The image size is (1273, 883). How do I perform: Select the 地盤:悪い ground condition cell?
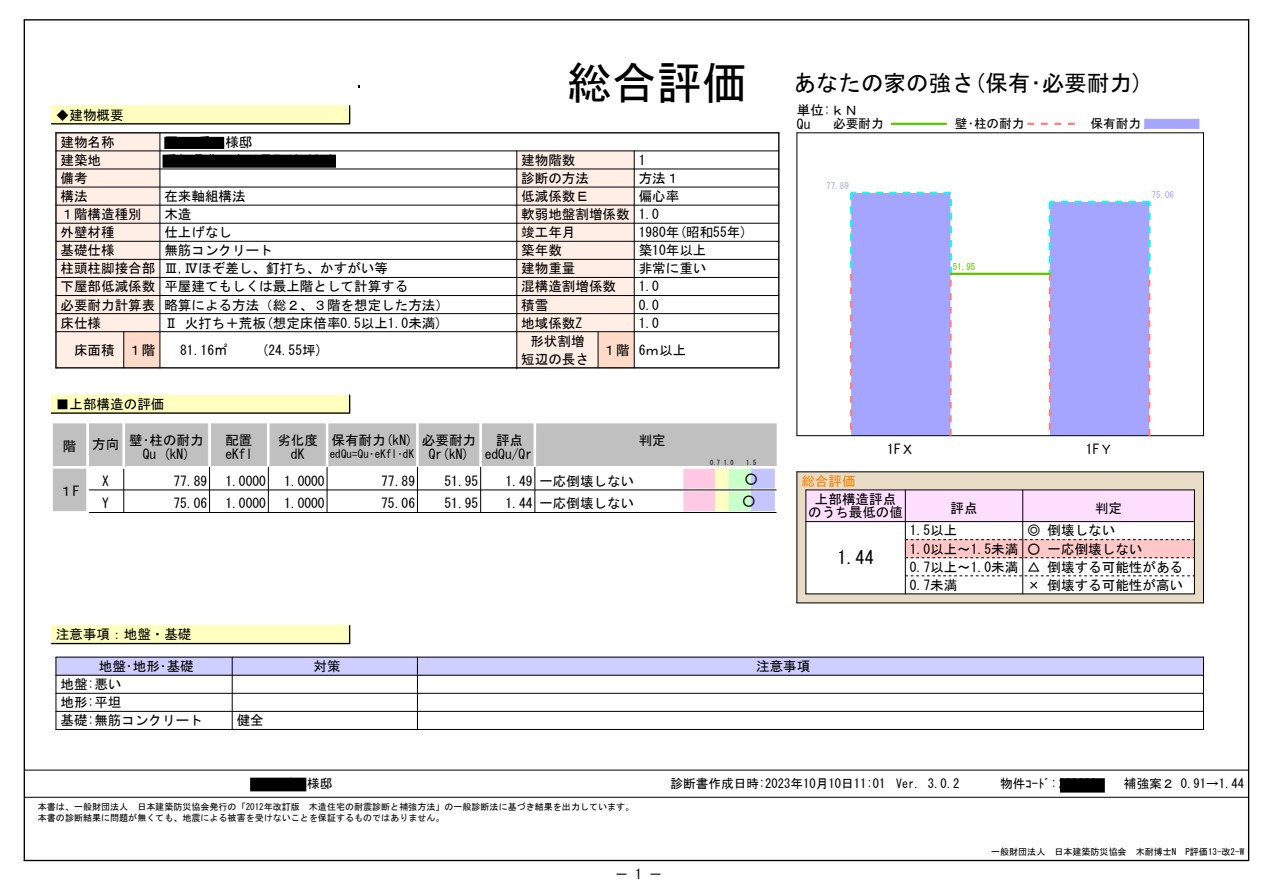click(143, 684)
